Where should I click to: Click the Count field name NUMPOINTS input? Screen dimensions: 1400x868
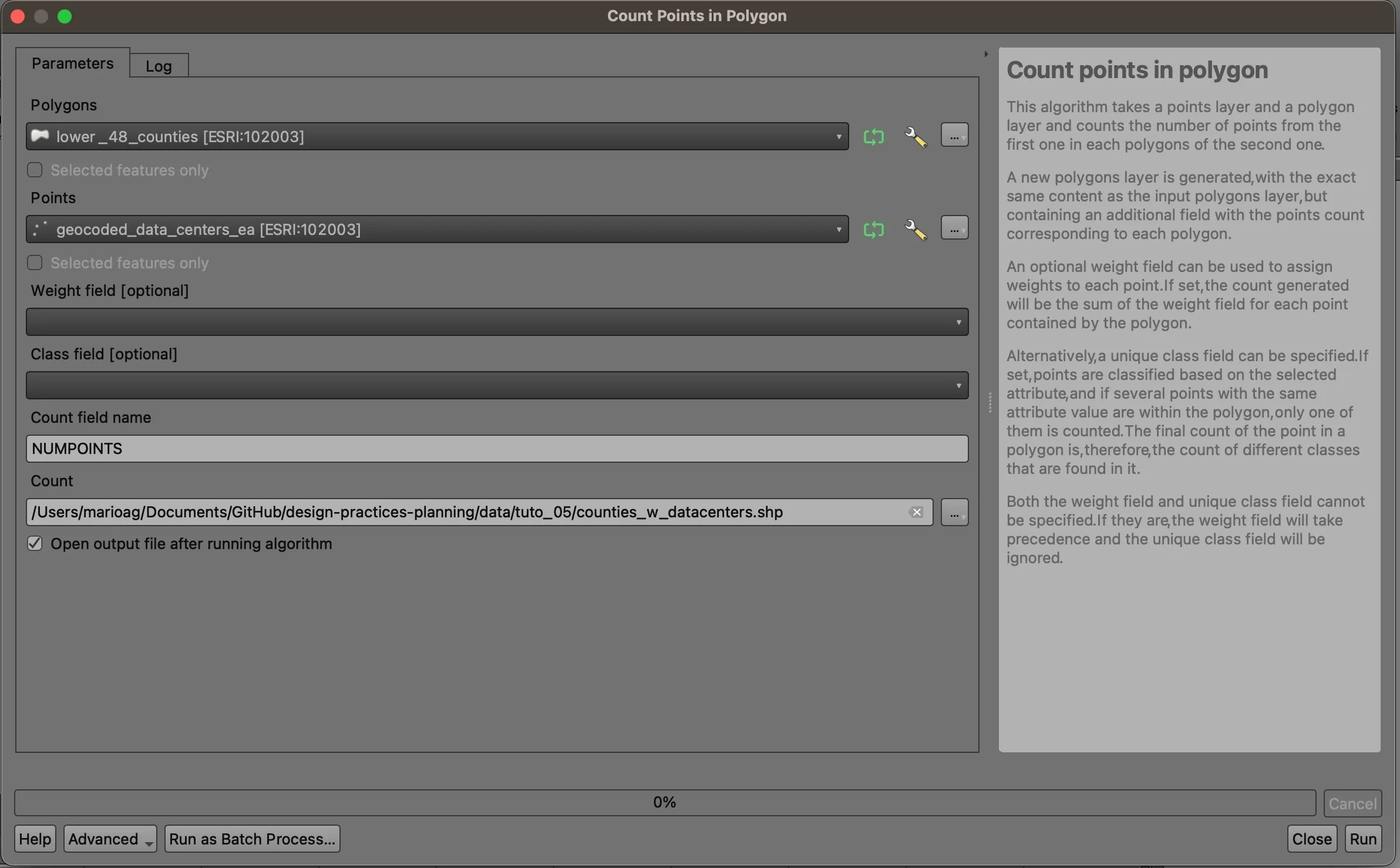[x=497, y=449]
